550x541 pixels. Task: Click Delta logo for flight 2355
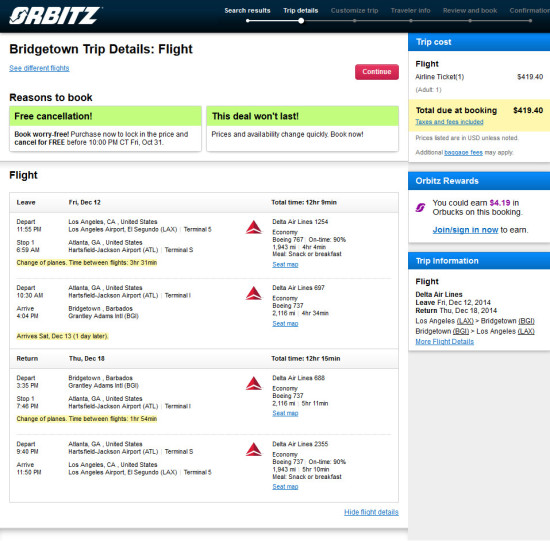(x=254, y=449)
